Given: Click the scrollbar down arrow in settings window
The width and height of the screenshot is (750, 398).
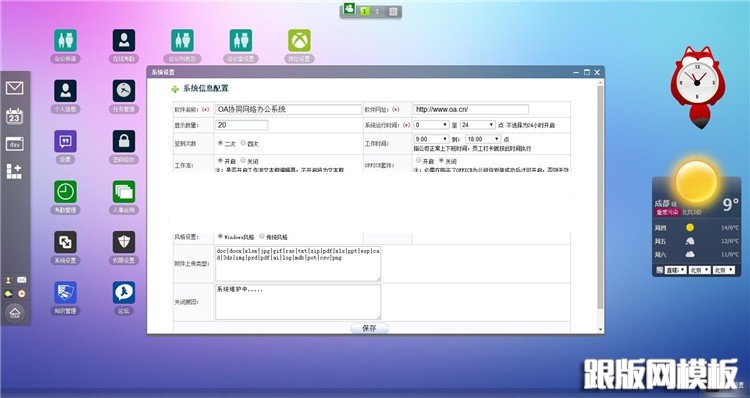Looking at the screenshot, I should (601, 330).
